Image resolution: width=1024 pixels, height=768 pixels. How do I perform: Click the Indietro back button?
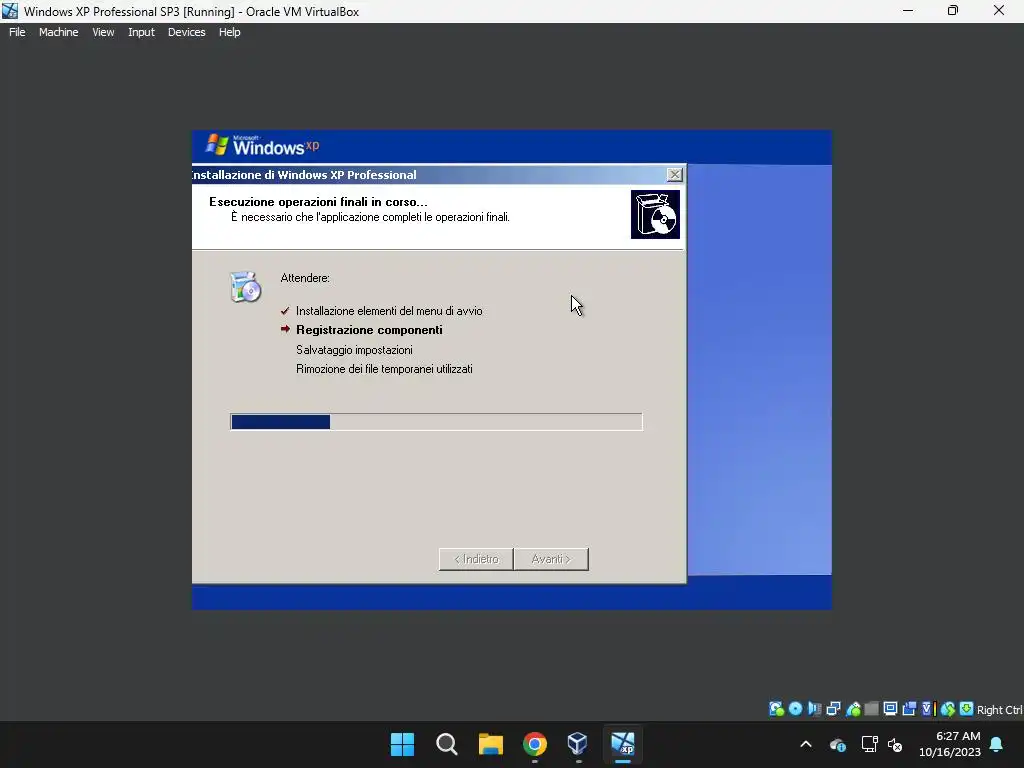point(476,559)
